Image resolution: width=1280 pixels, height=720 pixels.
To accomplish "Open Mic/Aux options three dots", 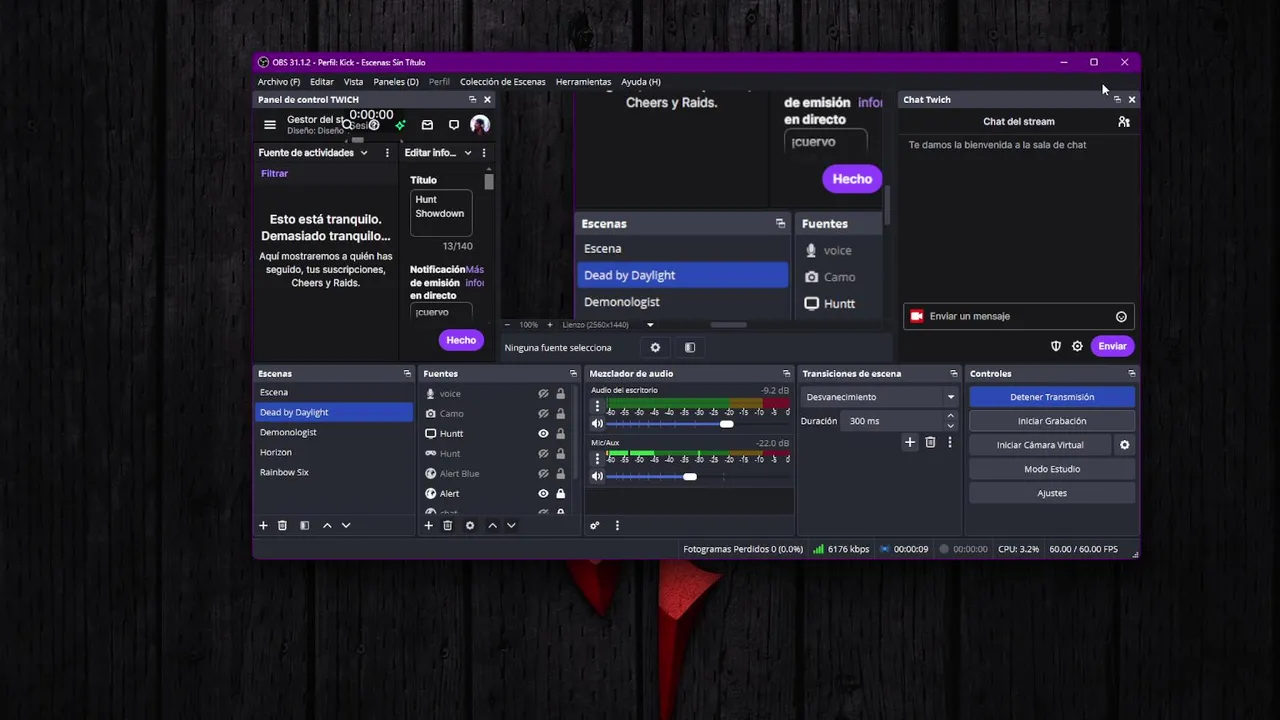I will coord(597,459).
